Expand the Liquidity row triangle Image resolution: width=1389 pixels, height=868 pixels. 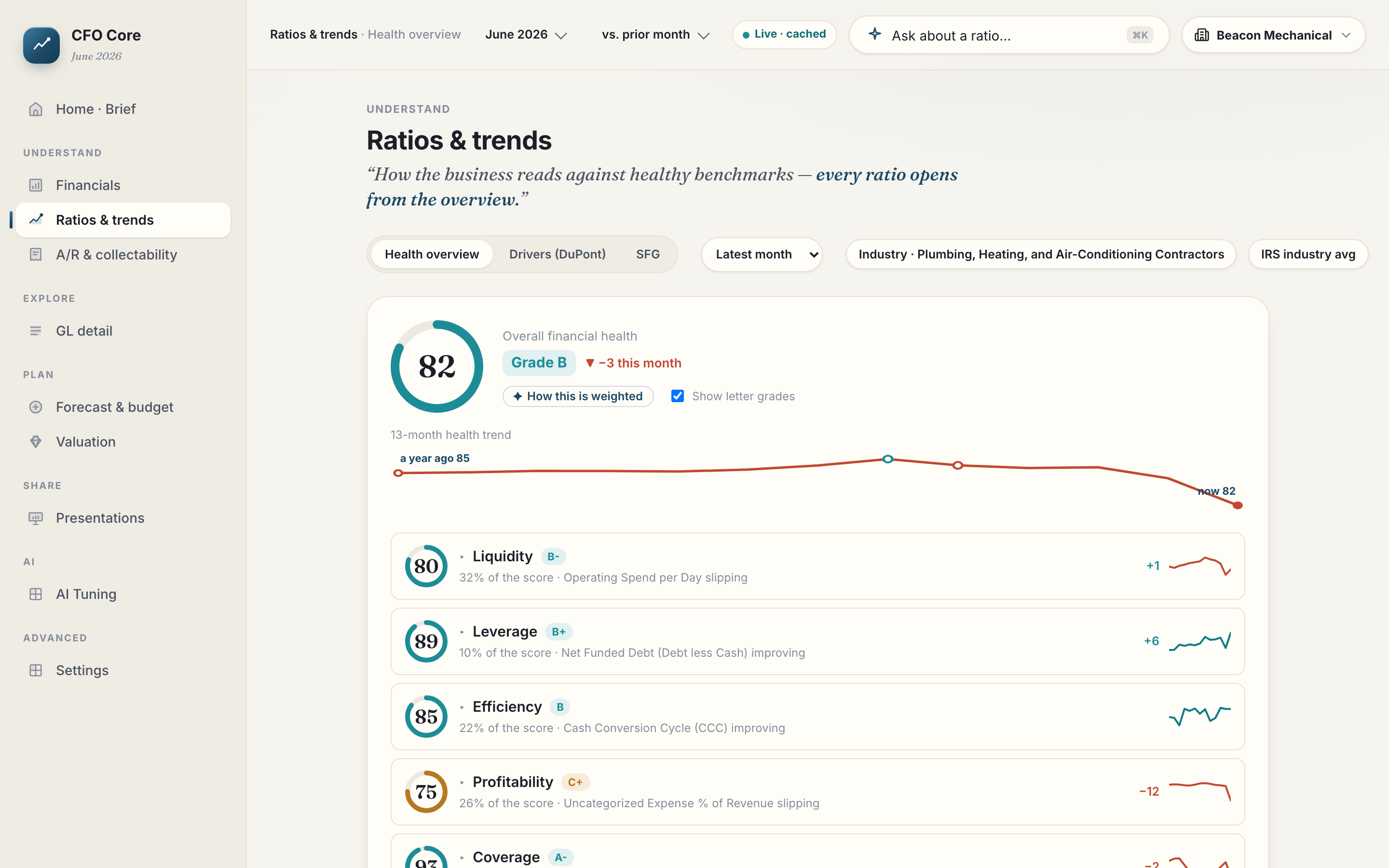click(x=462, y=557)
